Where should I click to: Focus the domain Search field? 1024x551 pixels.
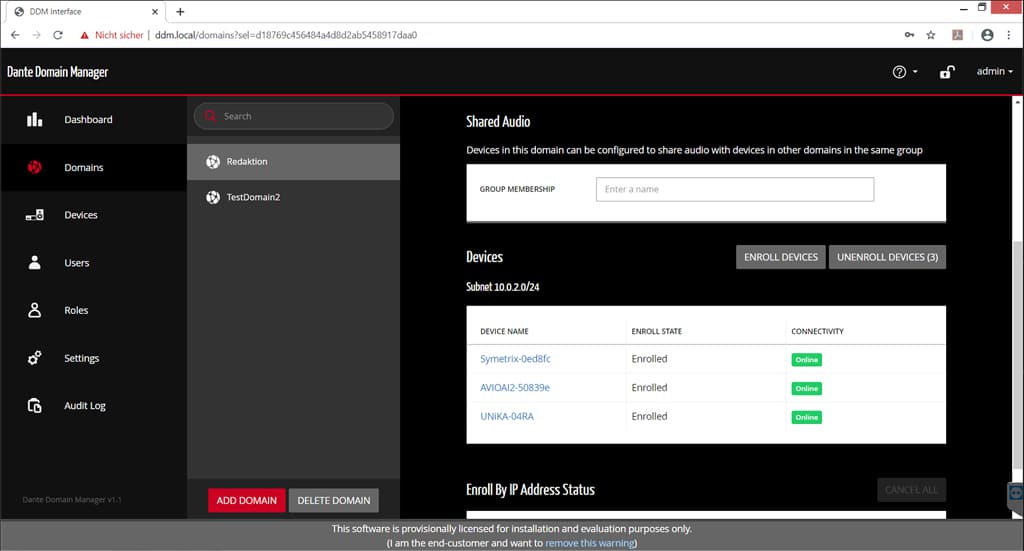tap(294, 116)
